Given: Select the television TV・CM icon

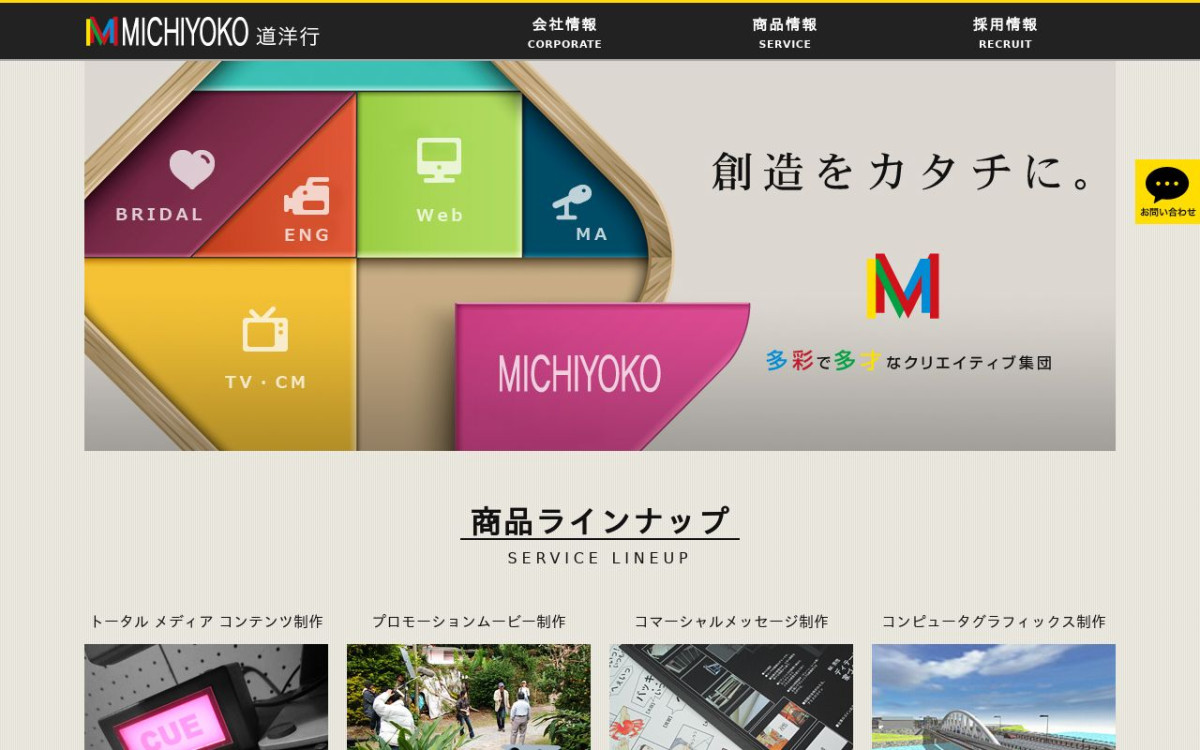Looking at the screenshot, I should (265, 330).
